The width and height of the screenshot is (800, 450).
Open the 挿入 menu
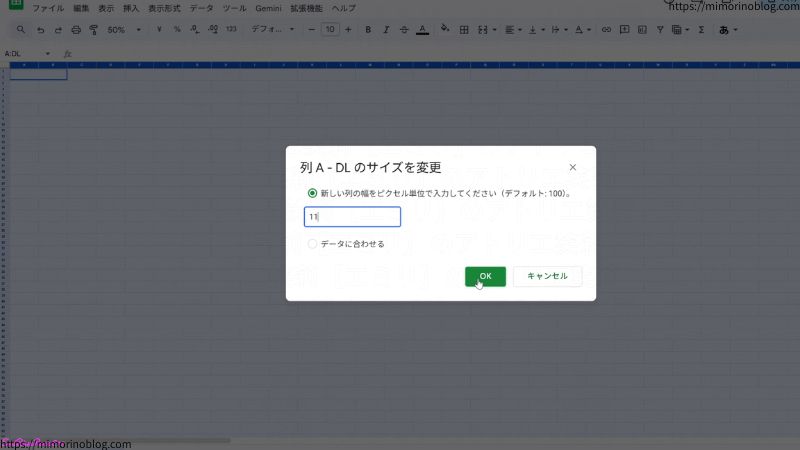pos(131,8)
